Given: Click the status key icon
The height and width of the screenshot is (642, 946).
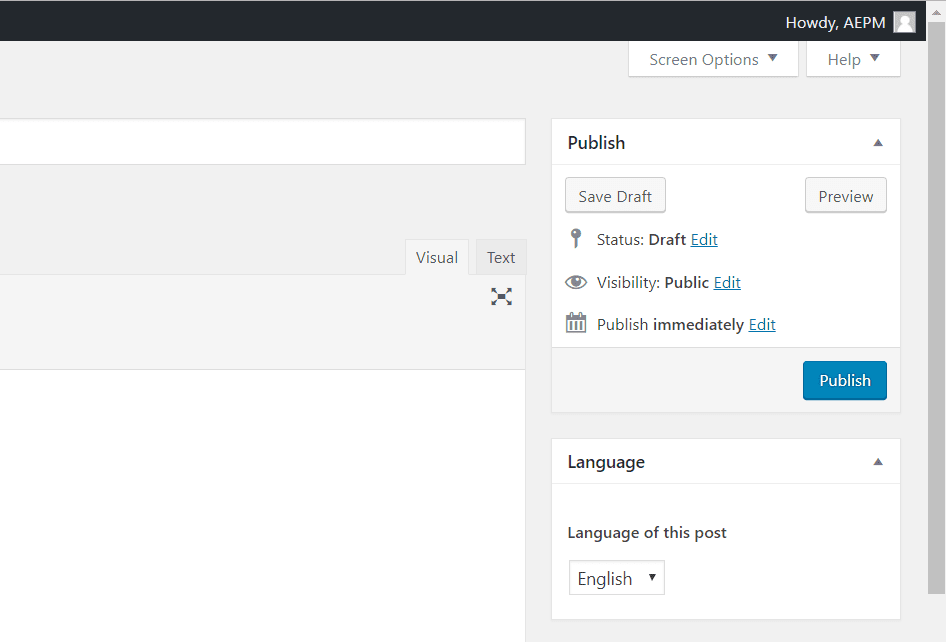Looking at the screenshot, I should [x=576, y=238].
